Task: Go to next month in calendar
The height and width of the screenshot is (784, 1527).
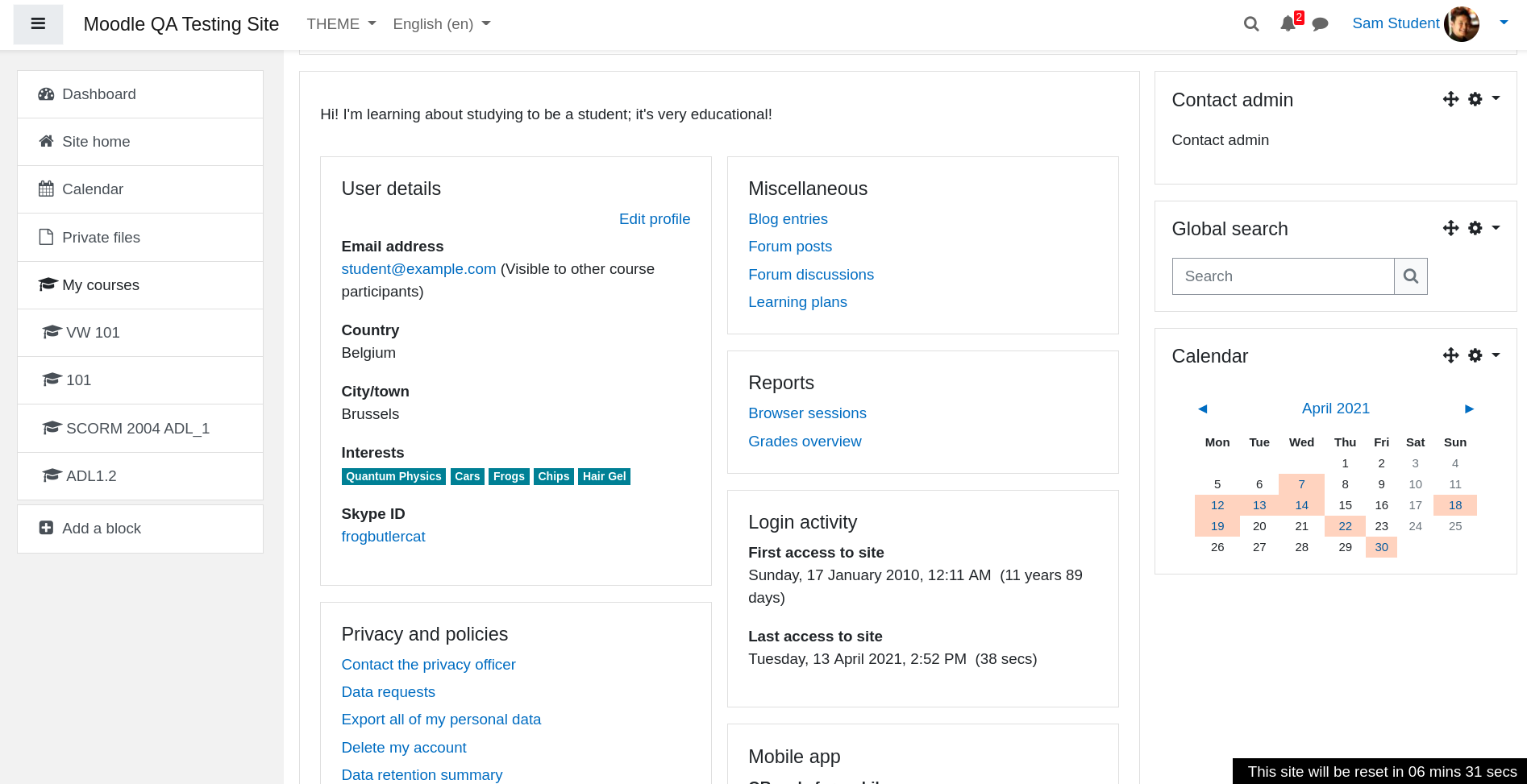Action: pos(1469,409)
